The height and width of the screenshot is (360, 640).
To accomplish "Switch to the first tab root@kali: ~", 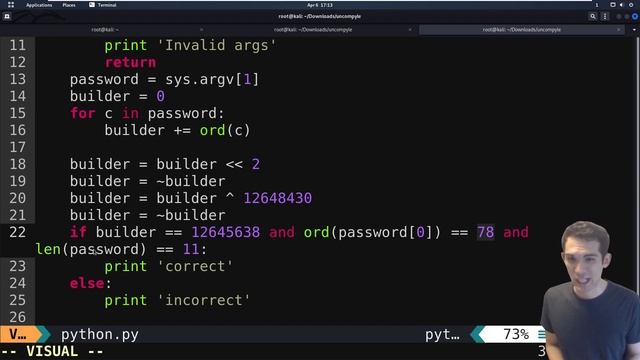I will [x=105, y=29].
